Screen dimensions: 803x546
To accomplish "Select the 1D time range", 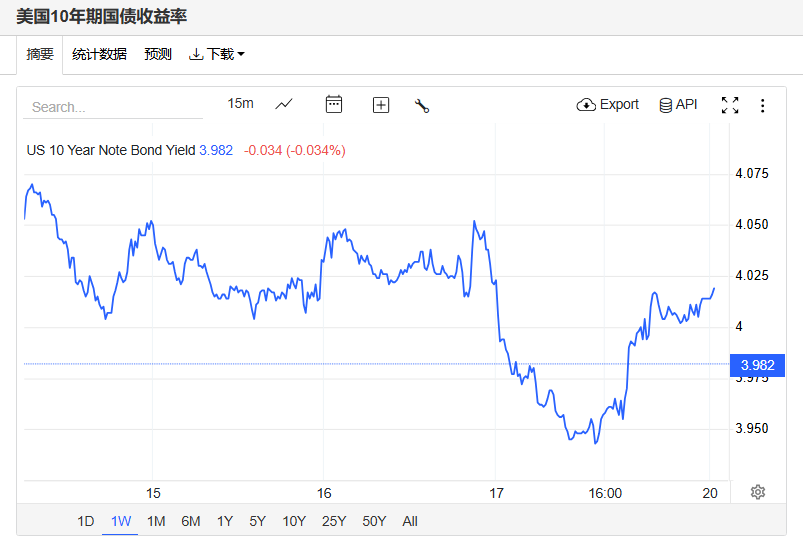I will (x=86, y=521).
